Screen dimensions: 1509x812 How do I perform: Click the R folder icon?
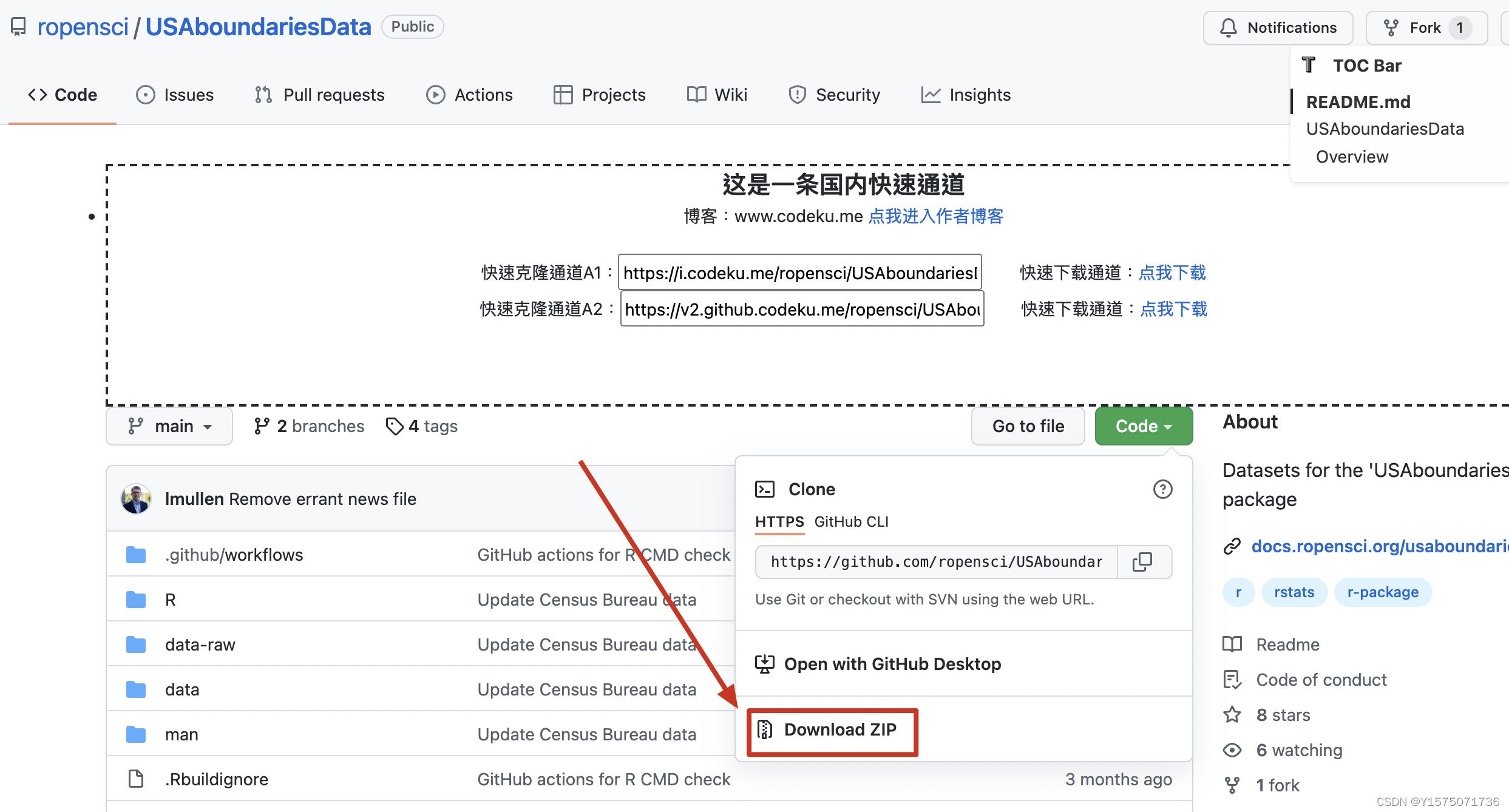click(x=136, y=600)
